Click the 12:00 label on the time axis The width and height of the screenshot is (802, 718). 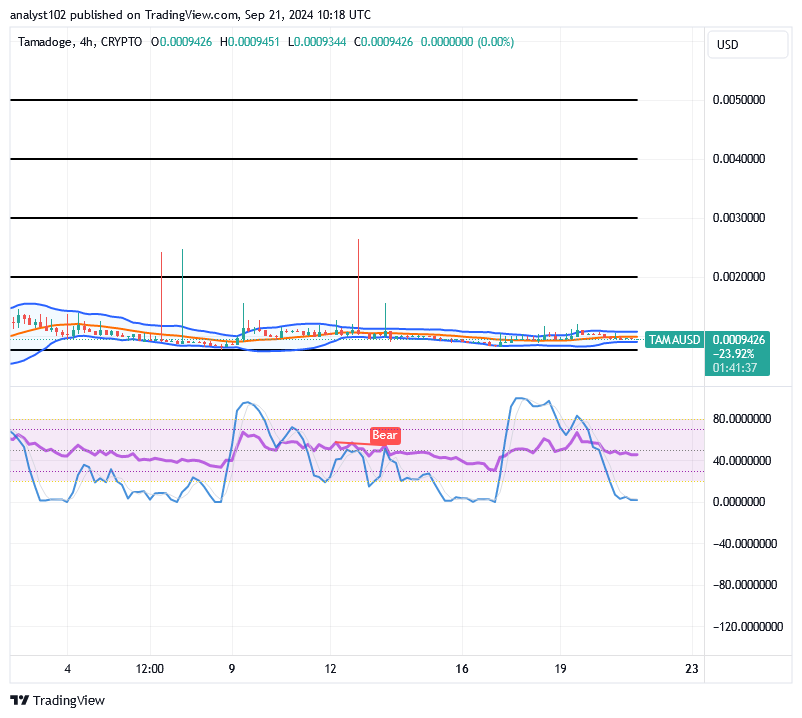(x=152, y=669)
